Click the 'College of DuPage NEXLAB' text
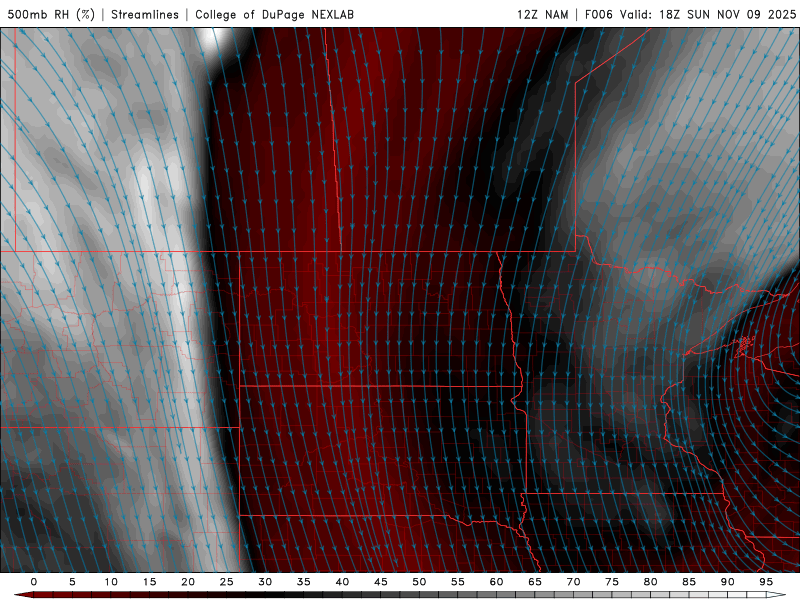The height and width of the screenshot is (600, 800). point(274,14)
